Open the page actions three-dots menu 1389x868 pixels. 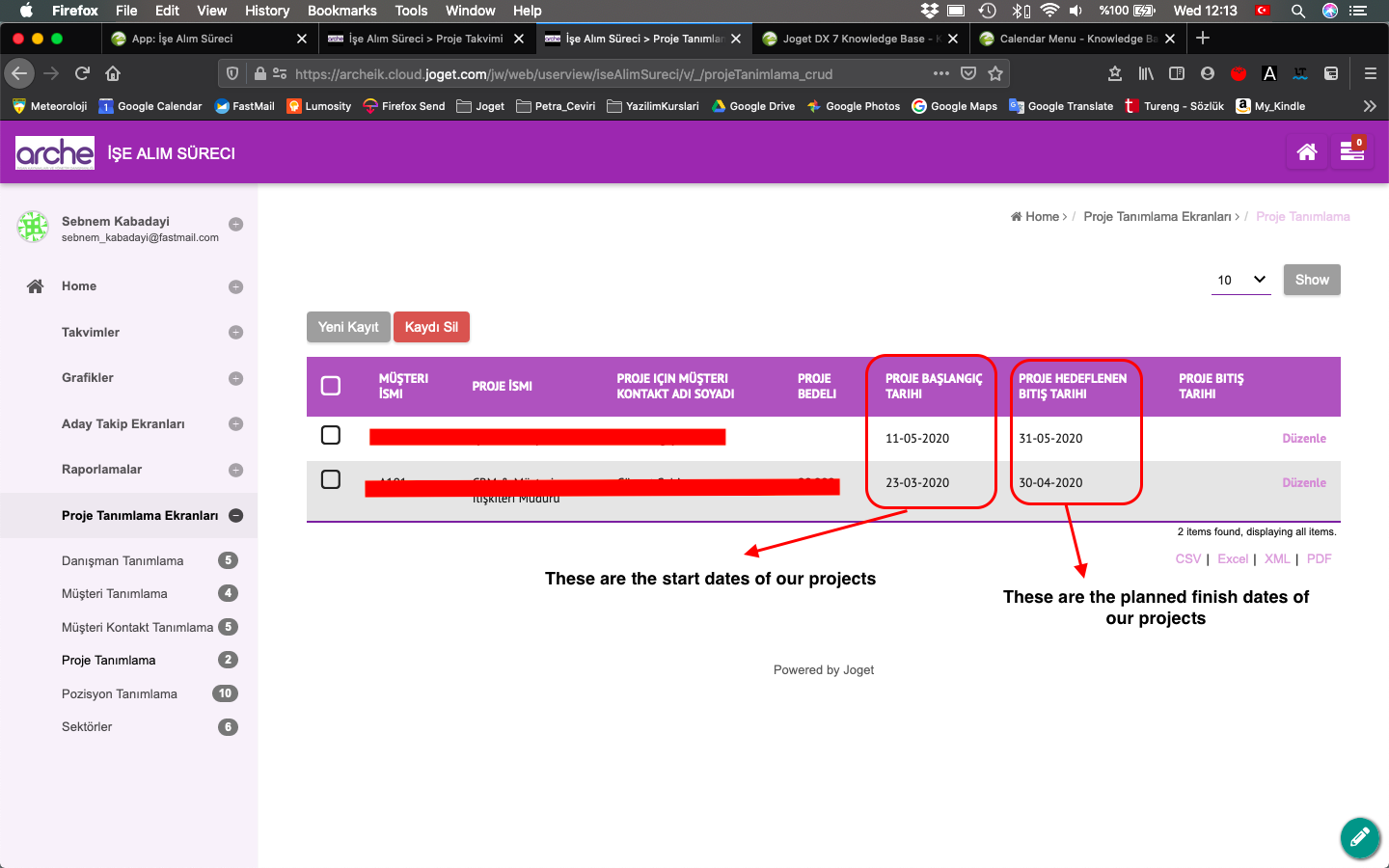click(941, 73)
